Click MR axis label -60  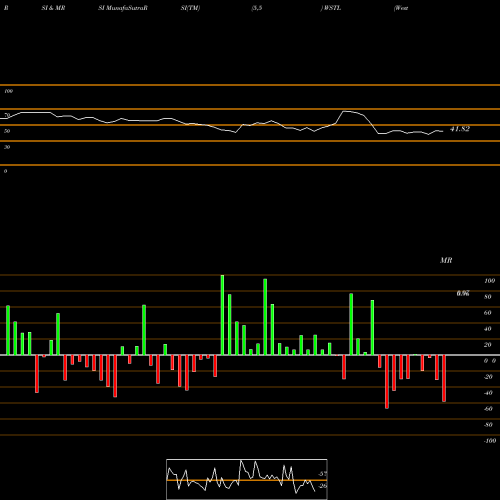pyautogui.click(x=488, y=409)
